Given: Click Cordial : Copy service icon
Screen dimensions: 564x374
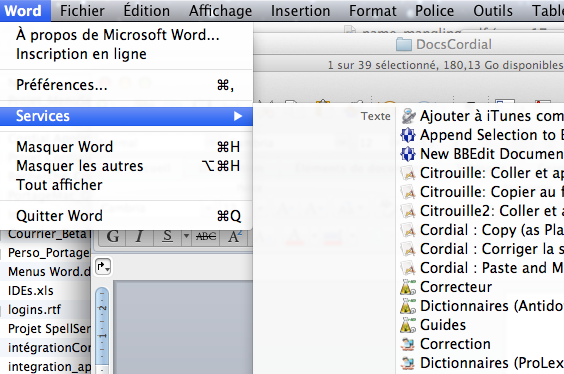Looking at the screenshot, I should pos(408,230).
